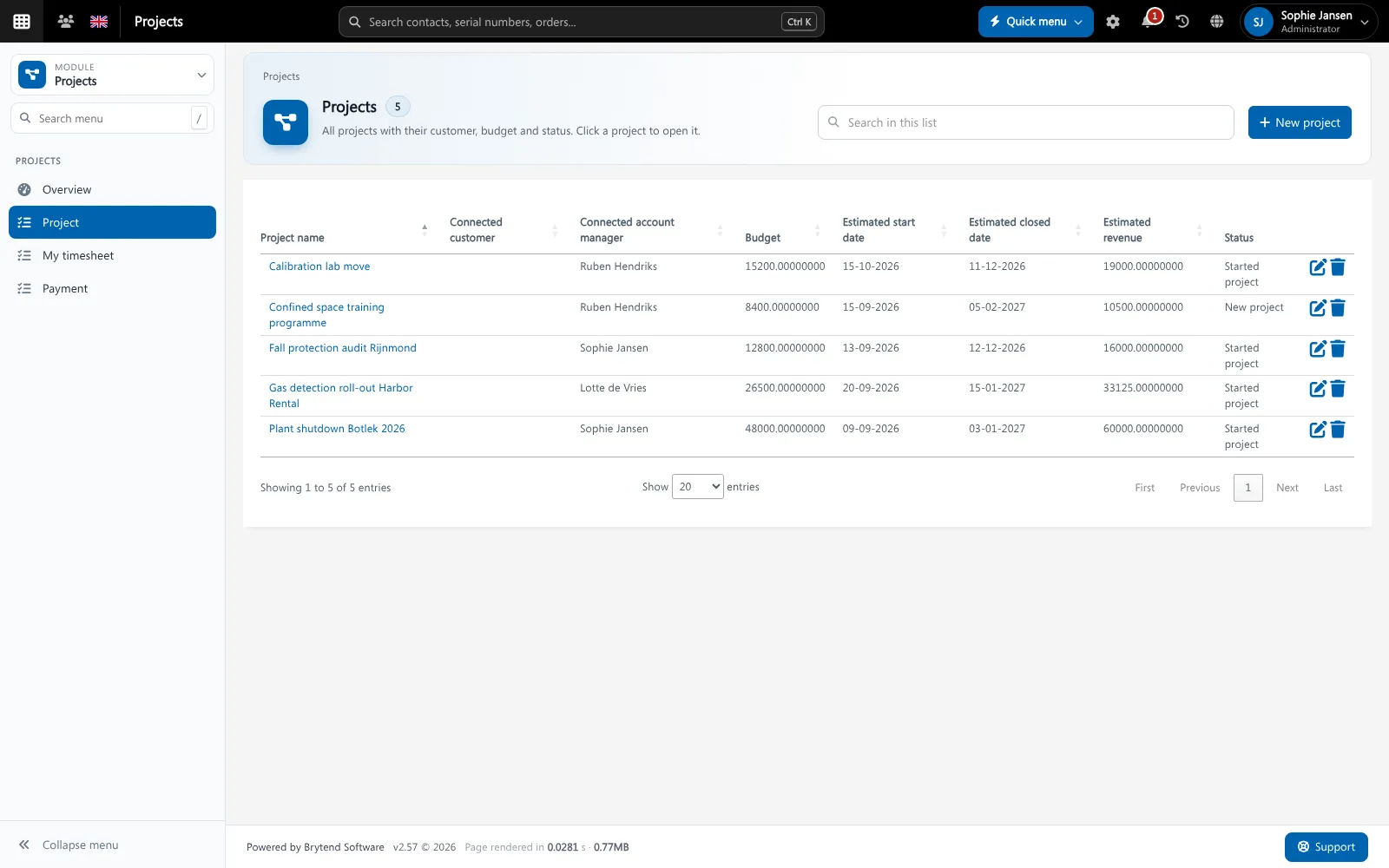This screenshot has width=1389, height=868.
Task: Go to pagination page 1
Action: coord(1247,488)
